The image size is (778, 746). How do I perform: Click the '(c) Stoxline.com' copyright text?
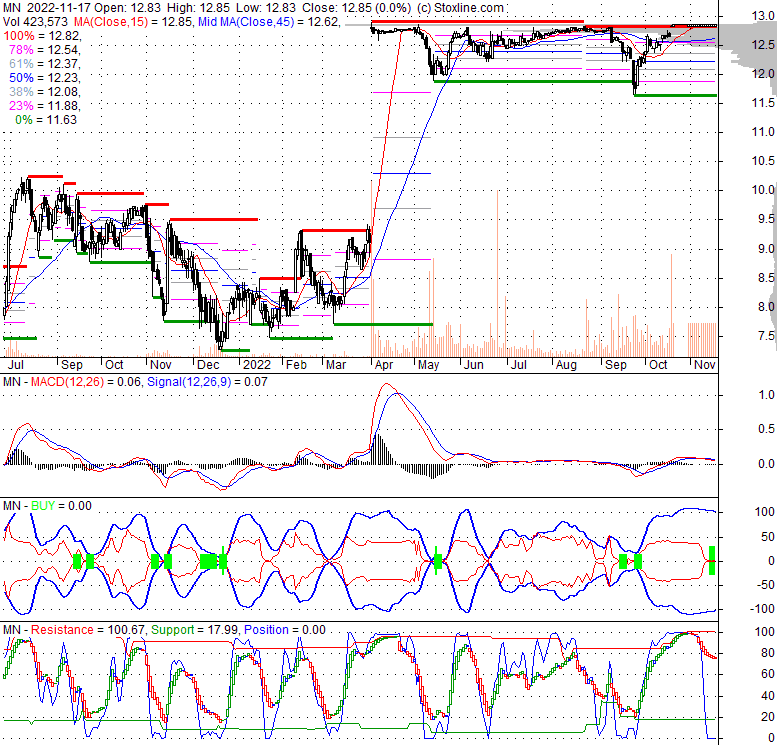point(460,8)
